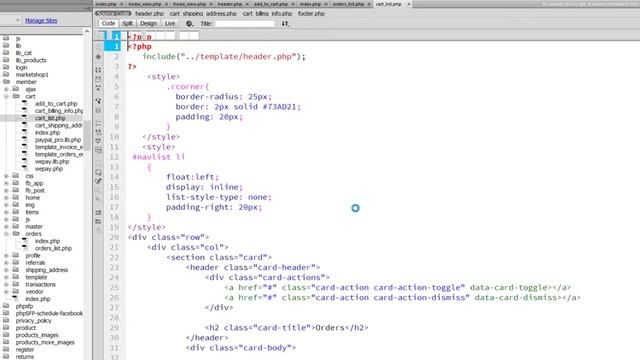Switch to add_to_cart.php document tab
The width and height of the screenshot is (640, 360).
point(271,4)
